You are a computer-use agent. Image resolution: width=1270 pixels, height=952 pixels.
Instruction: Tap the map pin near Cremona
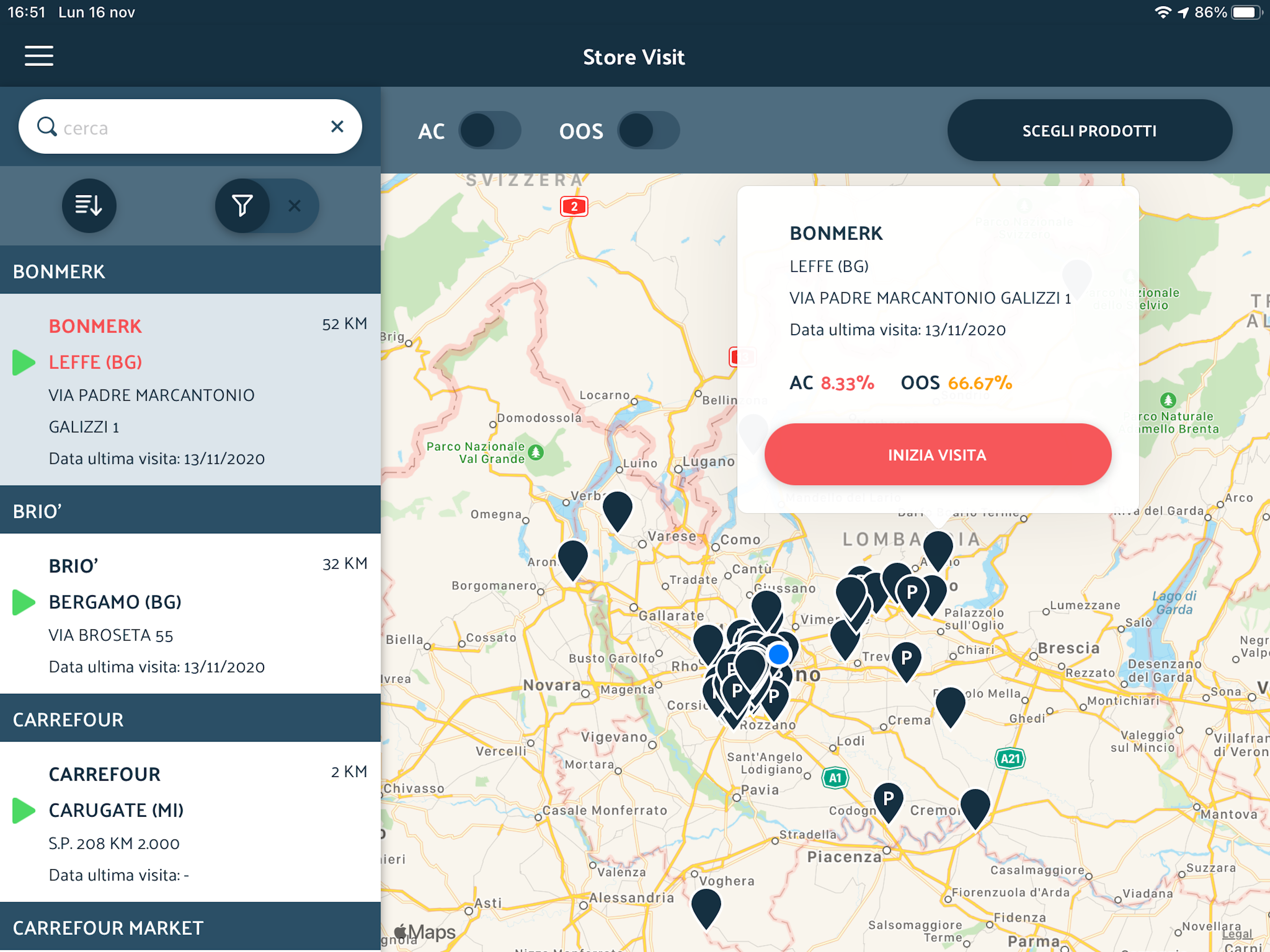[x=975, y=808]
